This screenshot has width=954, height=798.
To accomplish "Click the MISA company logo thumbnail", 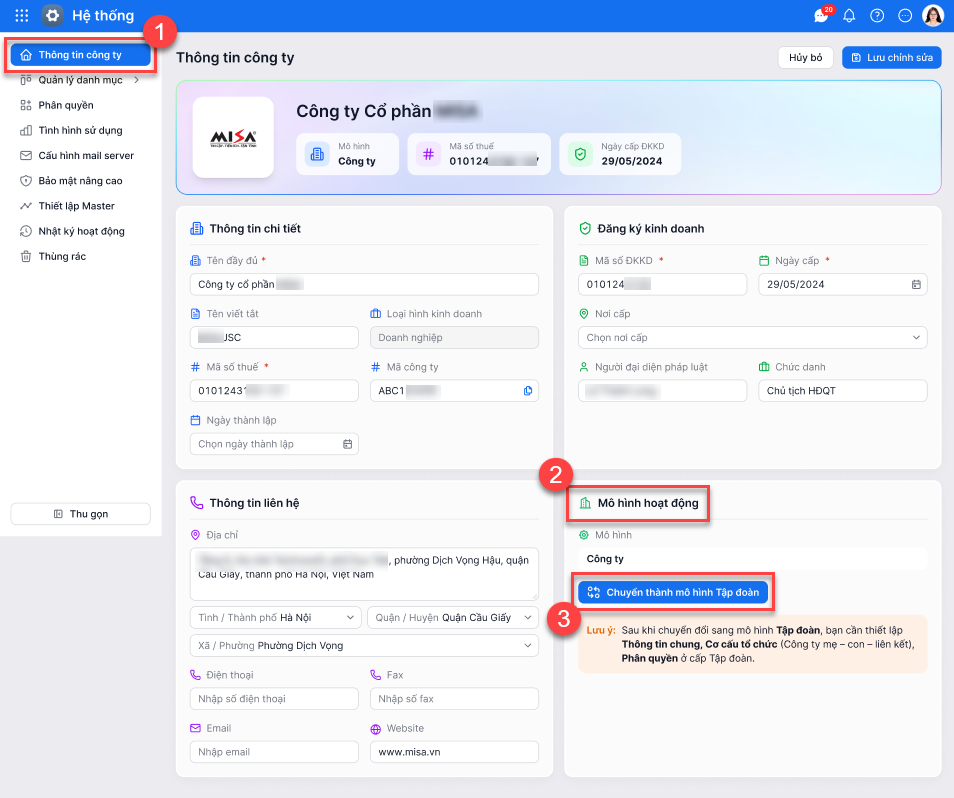I will coord(233,137).
